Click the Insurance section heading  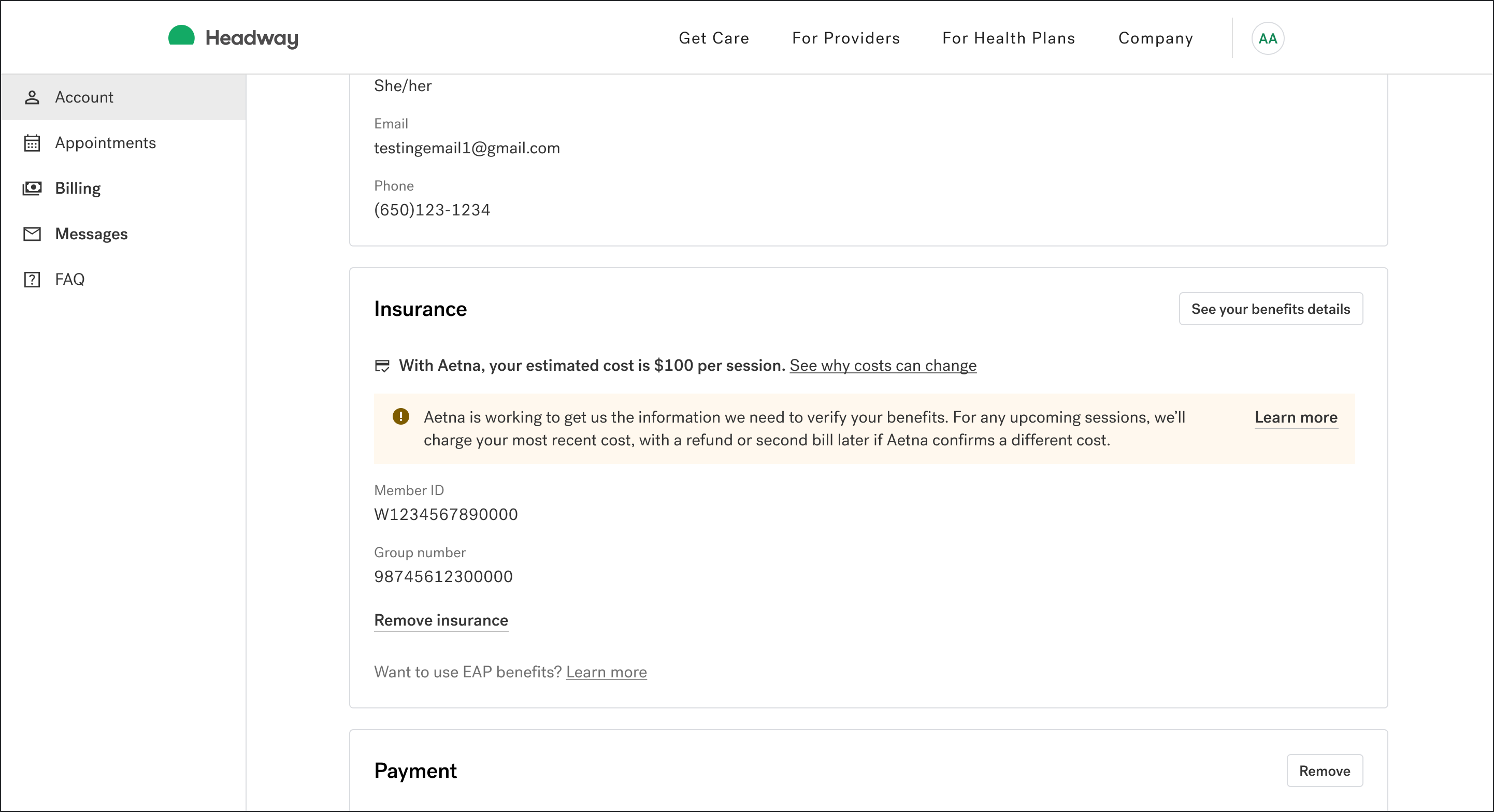420,309
